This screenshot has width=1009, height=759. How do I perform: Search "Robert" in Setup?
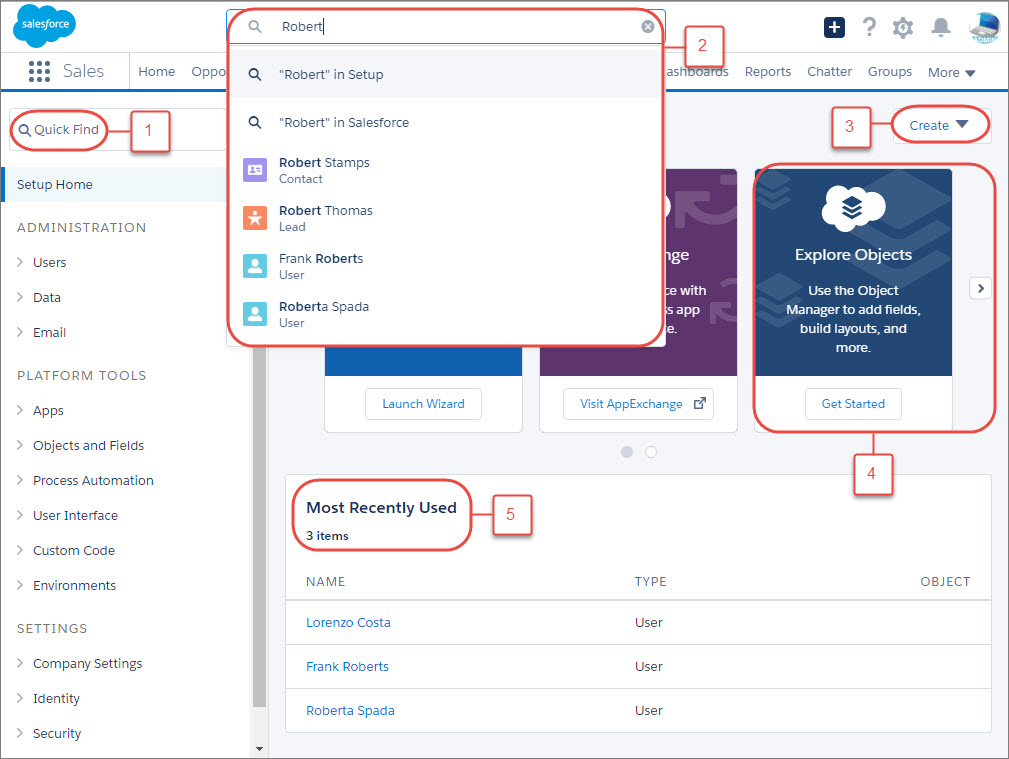[x=445, y=75]
